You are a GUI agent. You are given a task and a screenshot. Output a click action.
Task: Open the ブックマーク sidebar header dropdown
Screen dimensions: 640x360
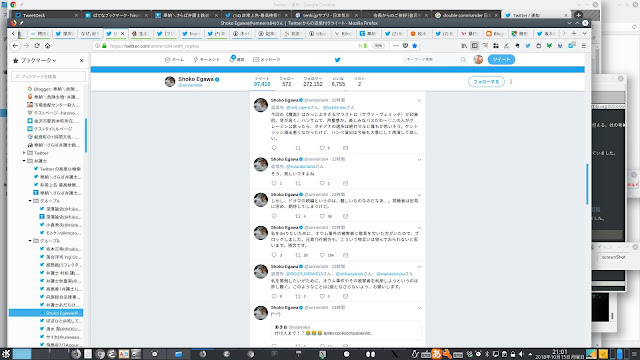click(38, 60)
